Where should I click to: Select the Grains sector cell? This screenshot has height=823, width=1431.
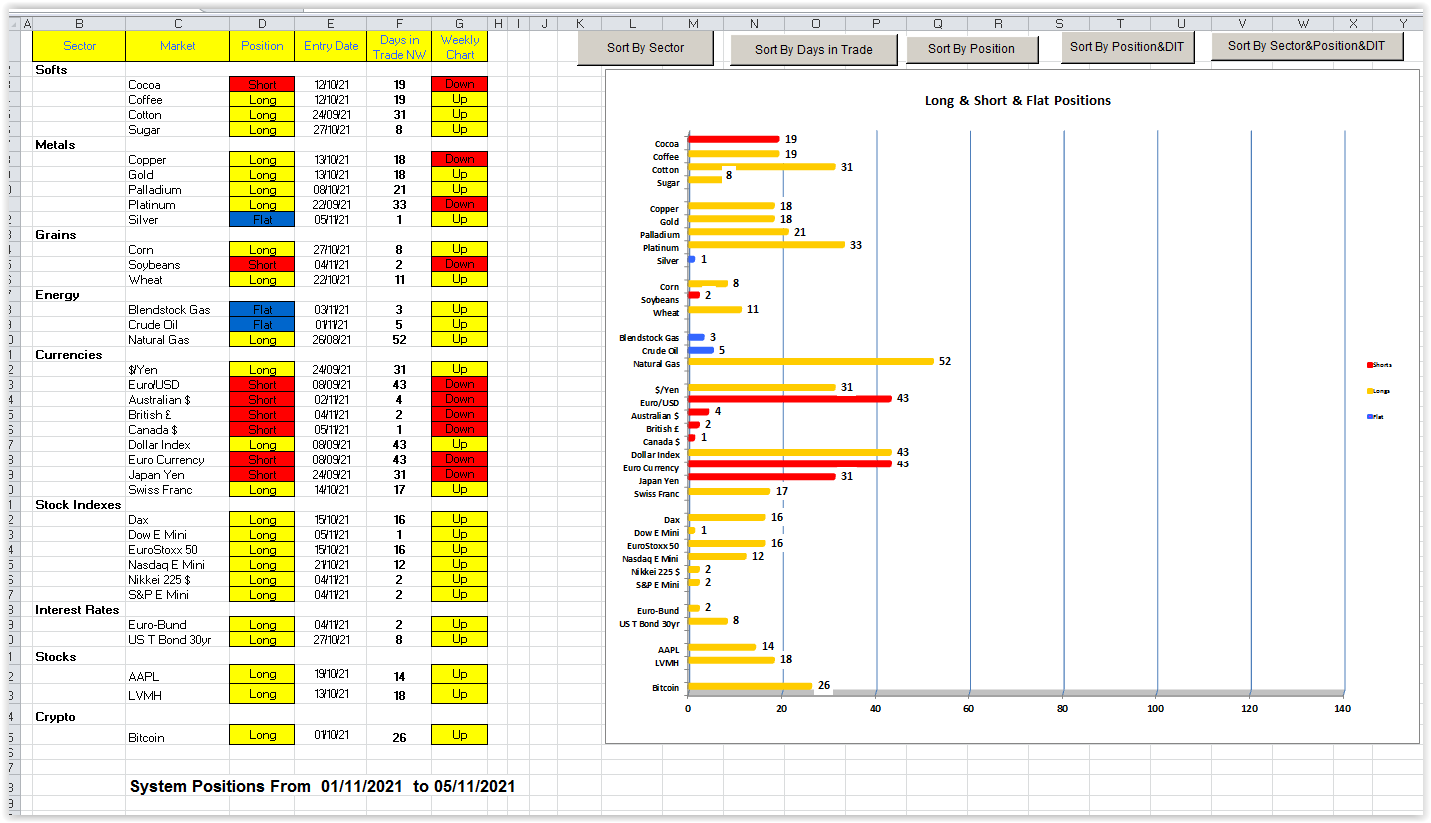tap(79, 235)
